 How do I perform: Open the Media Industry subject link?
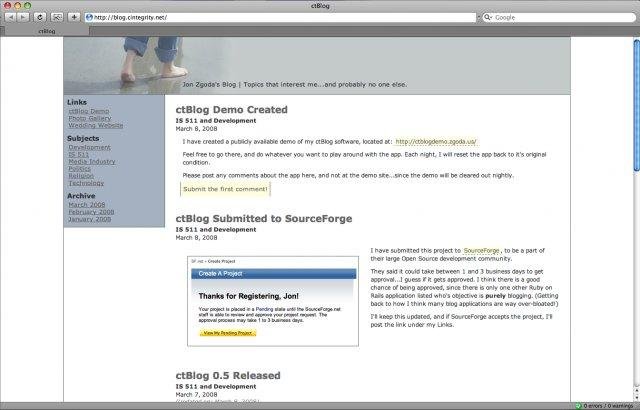click(x=92, y=162)
